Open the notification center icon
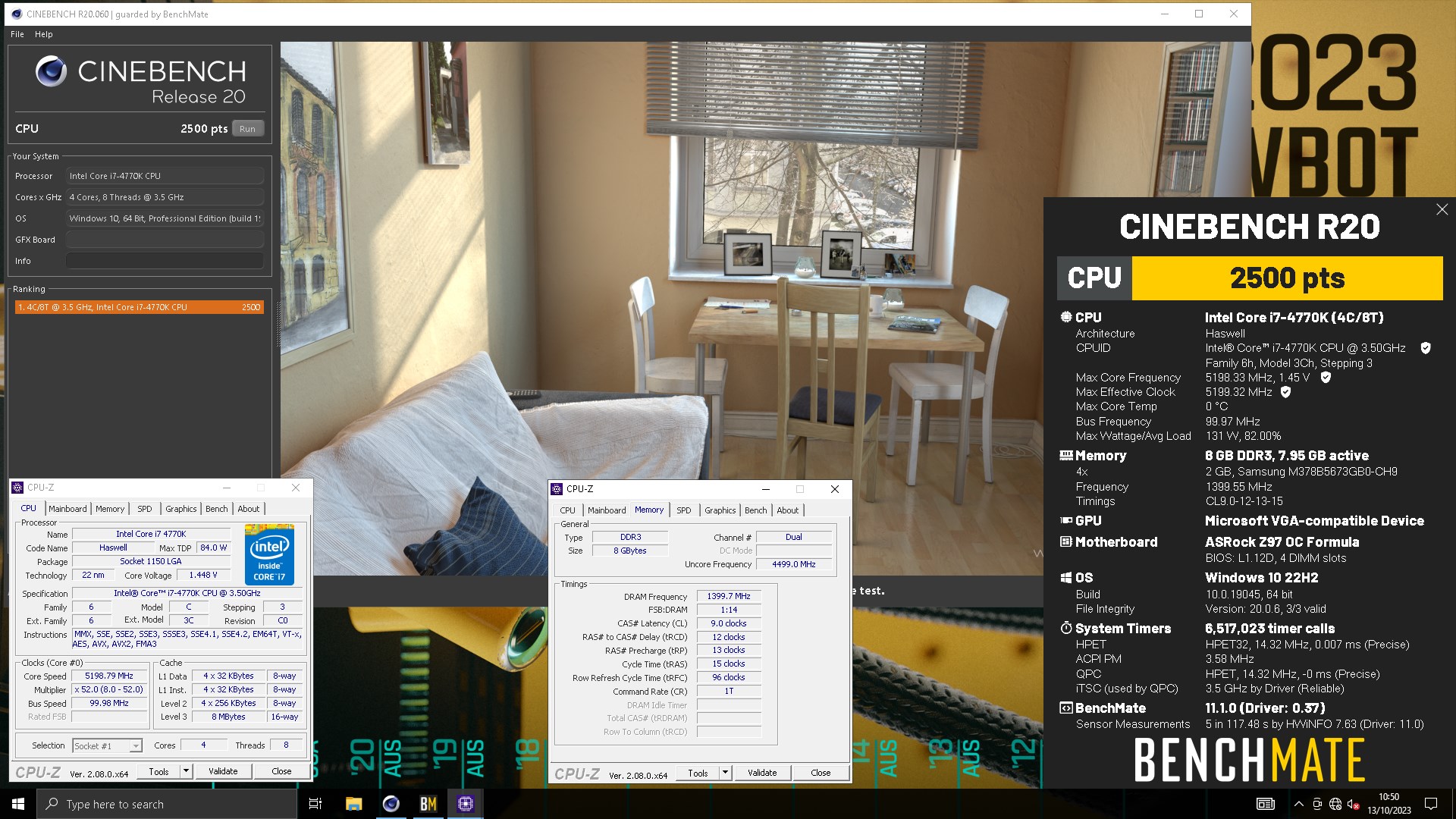This screenshot has width=1456, height=819. tap(1431, 804)
